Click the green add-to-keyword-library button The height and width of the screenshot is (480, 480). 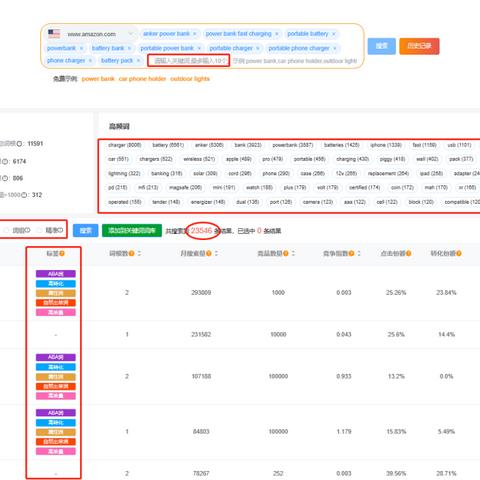(132, 230)
